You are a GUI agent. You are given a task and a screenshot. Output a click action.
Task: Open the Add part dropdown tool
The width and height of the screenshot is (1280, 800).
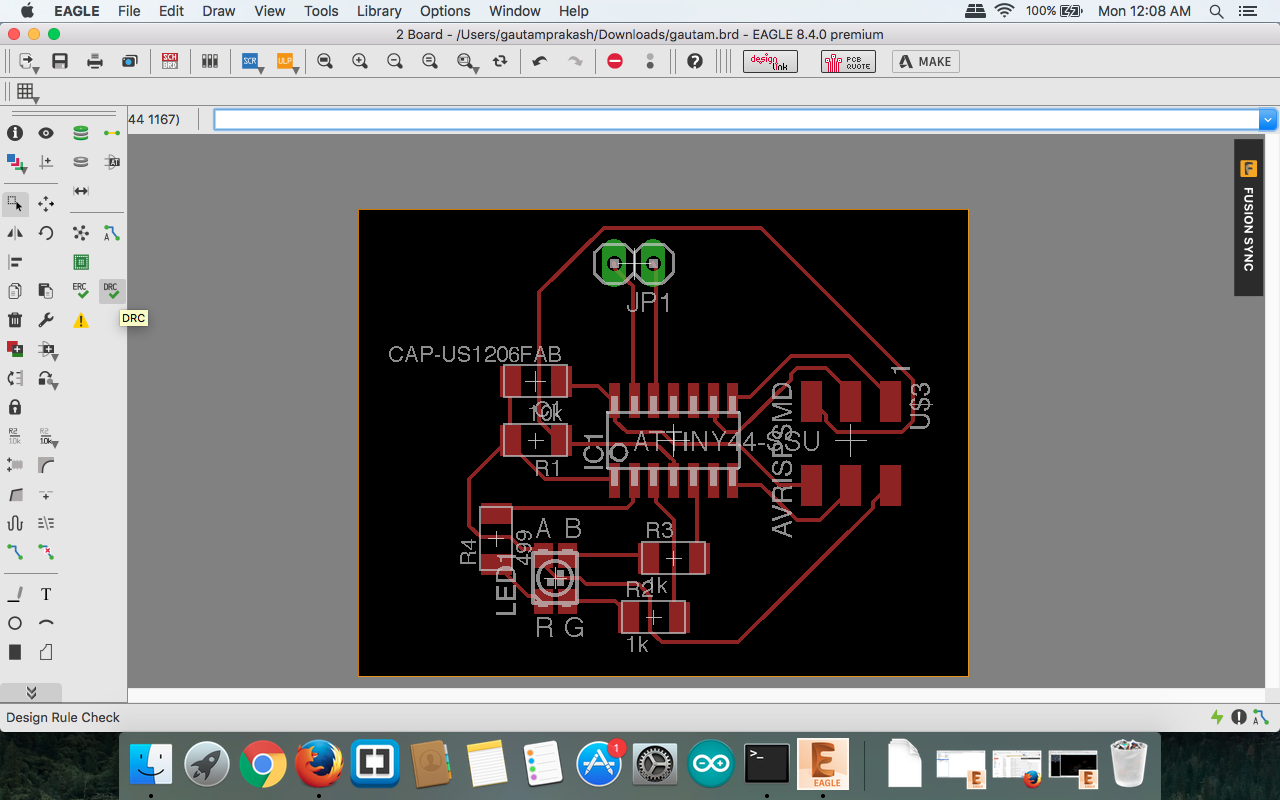(x=48, y=349)
